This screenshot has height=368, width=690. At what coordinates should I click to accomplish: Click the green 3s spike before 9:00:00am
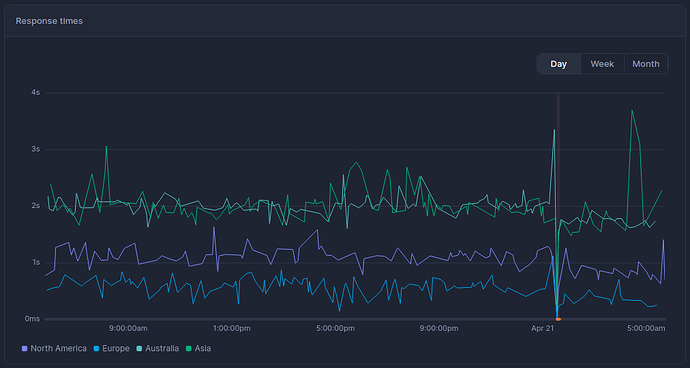[106, 146]
